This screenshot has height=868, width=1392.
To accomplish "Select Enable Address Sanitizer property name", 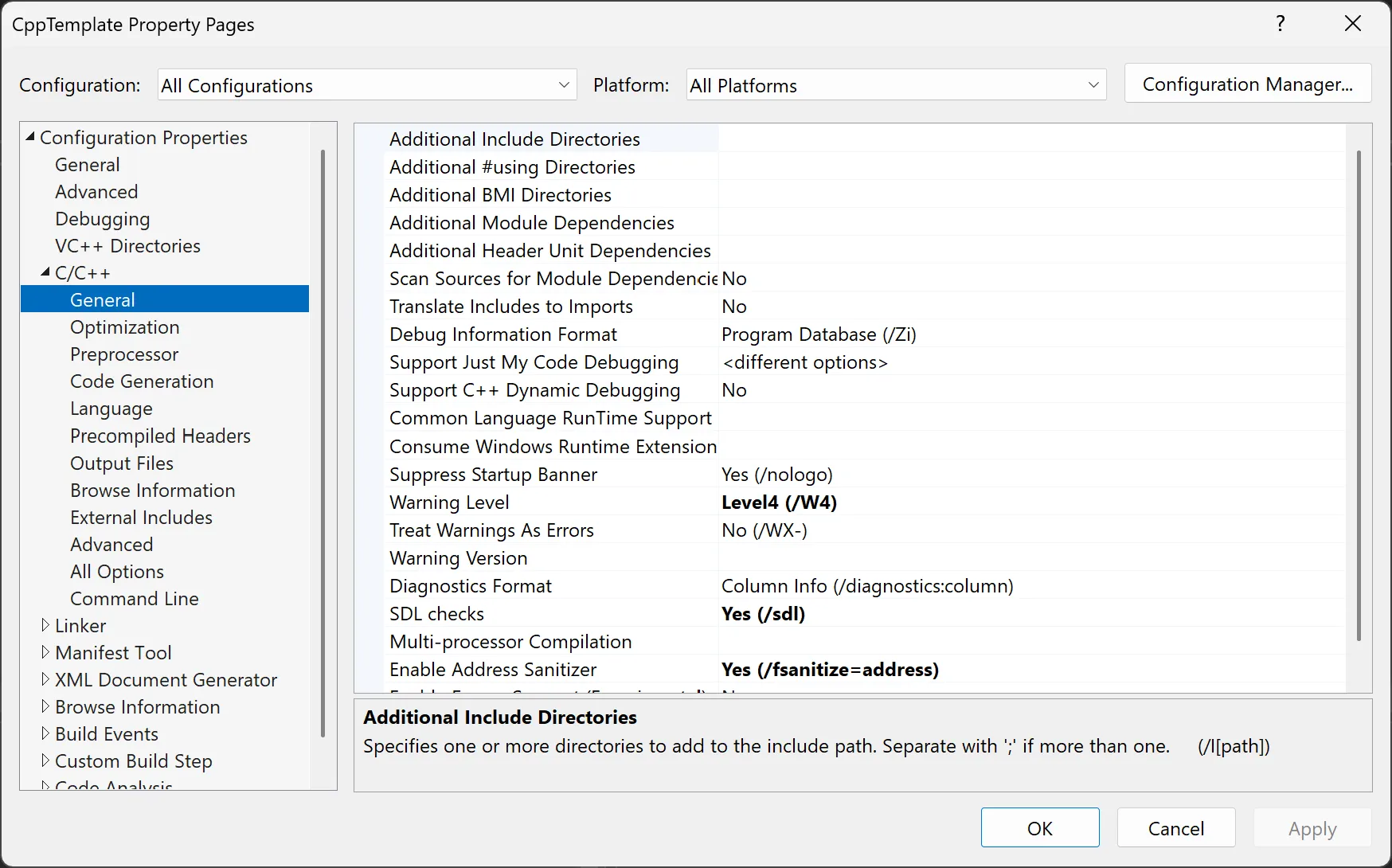I will tap(493, 669).
